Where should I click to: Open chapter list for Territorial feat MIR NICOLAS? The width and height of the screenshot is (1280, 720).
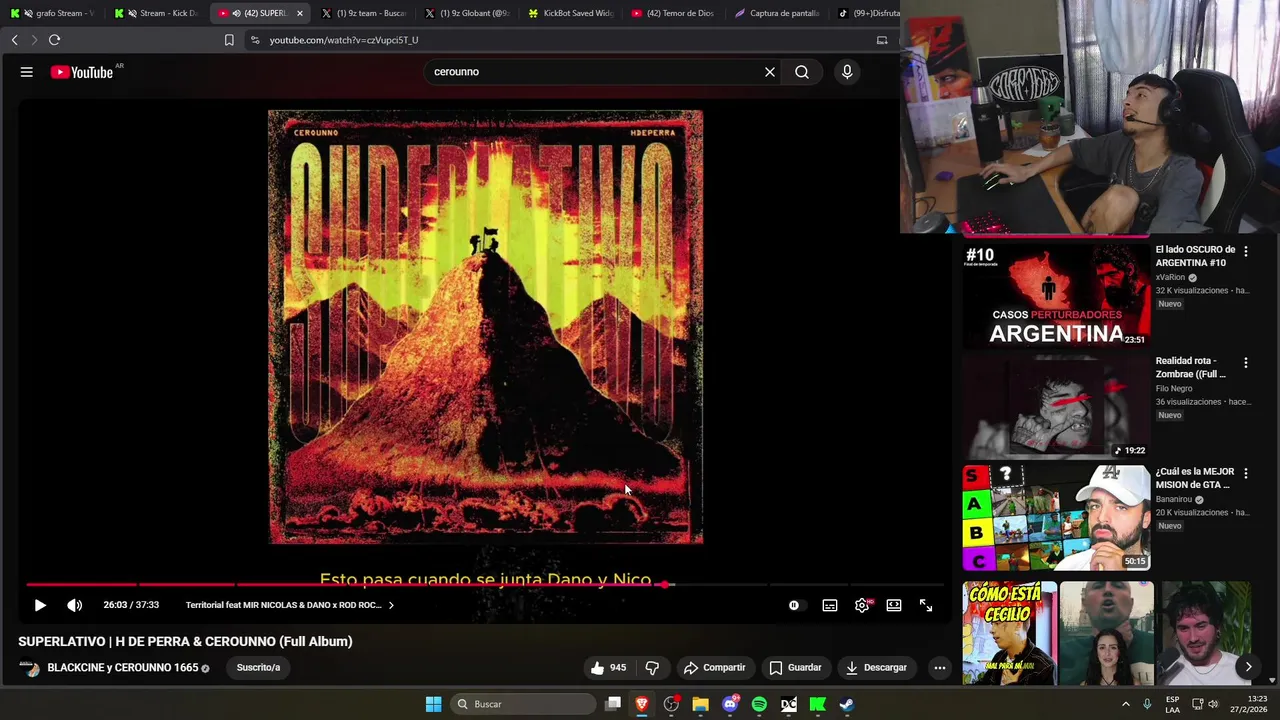coord(289,605)
